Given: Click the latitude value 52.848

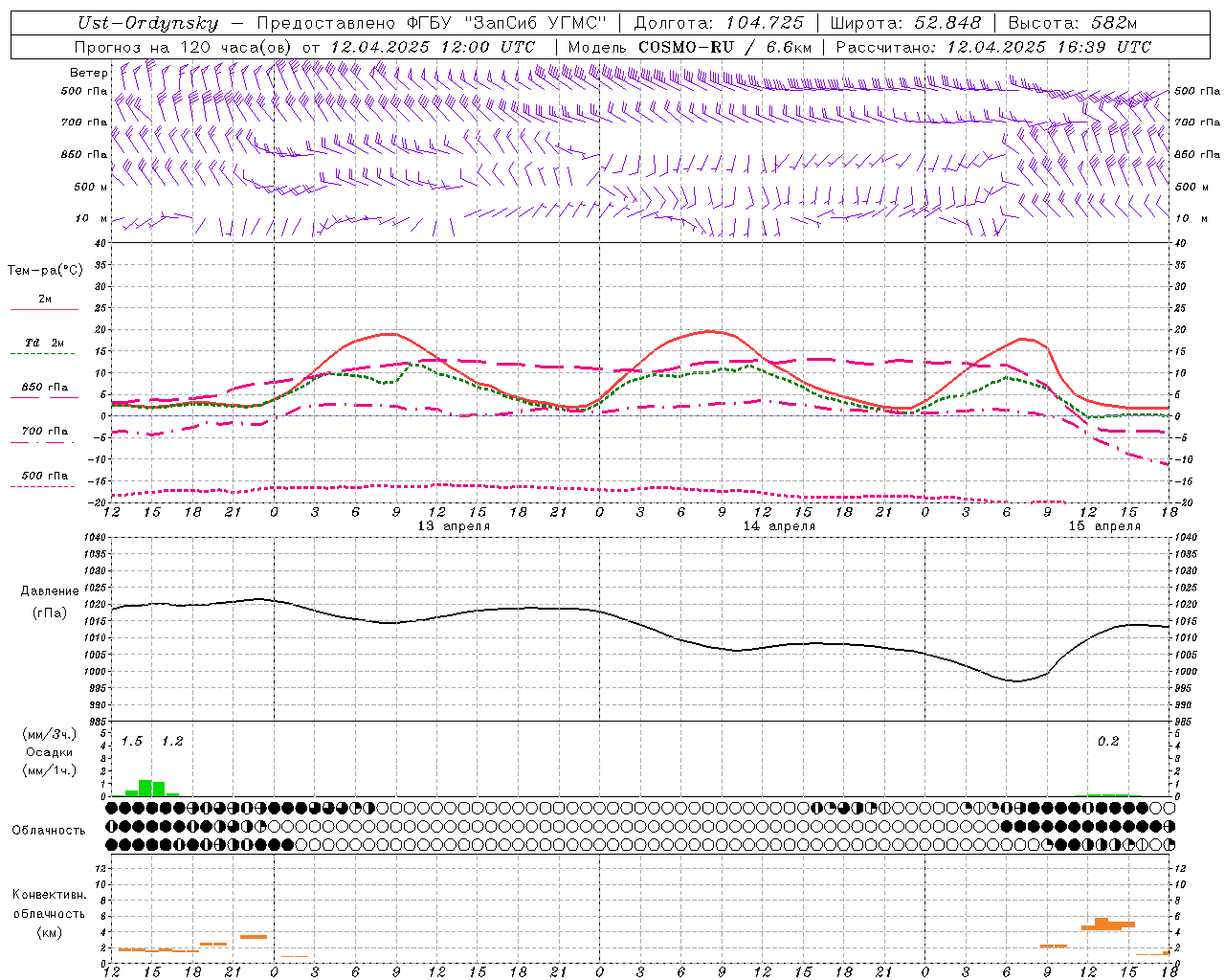Looking at the screenshot, I should pyautogui.click(x=947, y=23).
